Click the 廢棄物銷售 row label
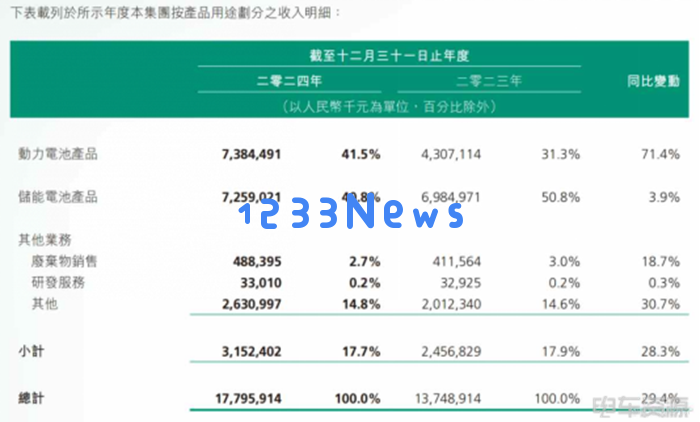Image resolution: width=700 pixels, height=422 pixels. tap(64, 261)
